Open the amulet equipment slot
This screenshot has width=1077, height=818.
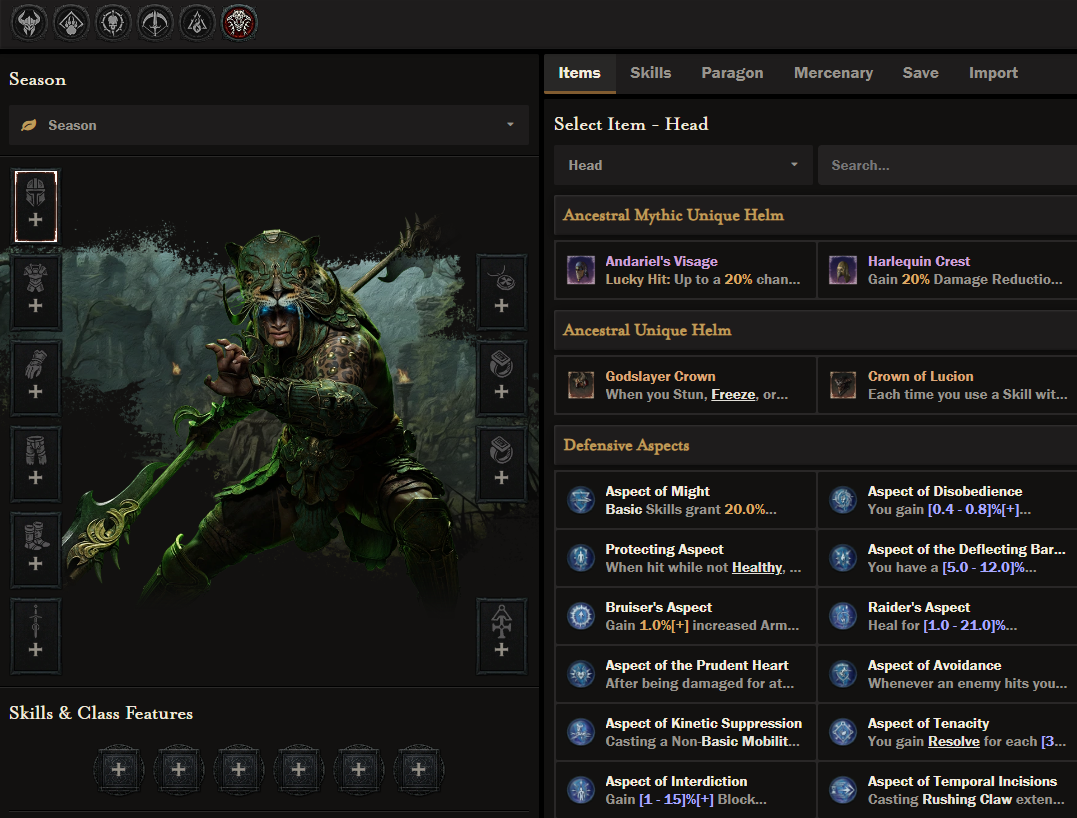point(501,292)
